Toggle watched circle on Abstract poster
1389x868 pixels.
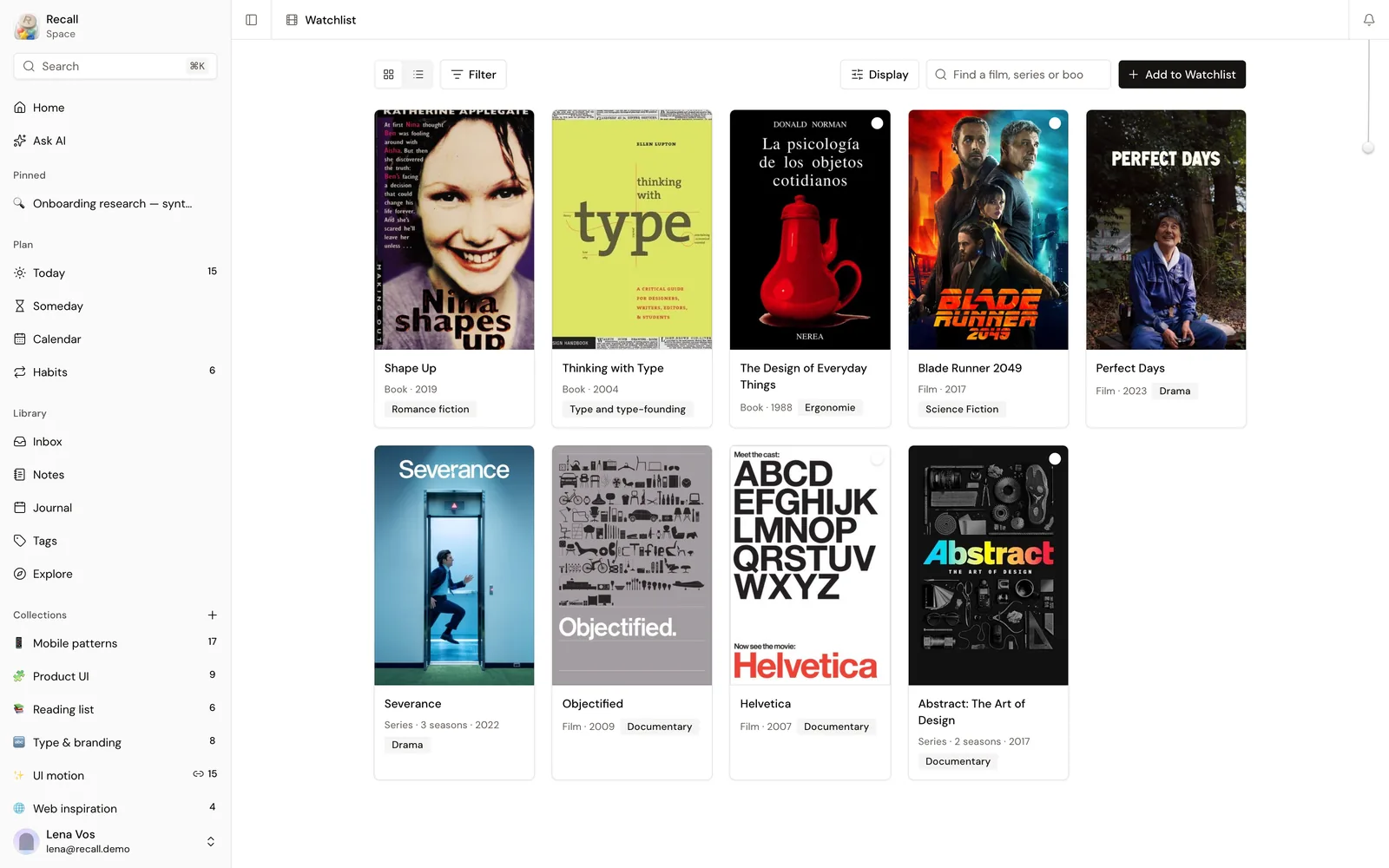1055,459
